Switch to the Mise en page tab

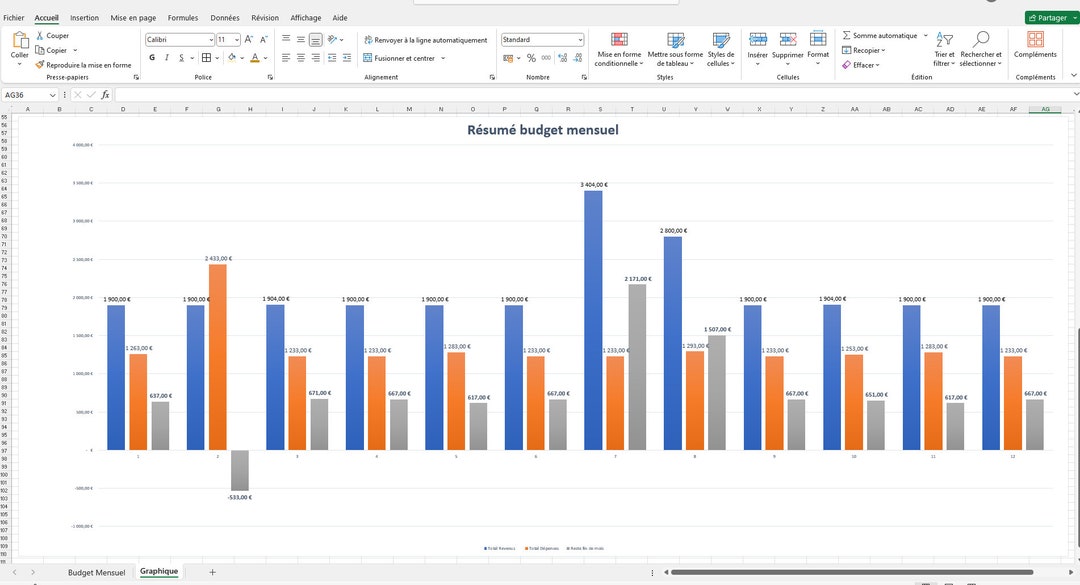133,18
